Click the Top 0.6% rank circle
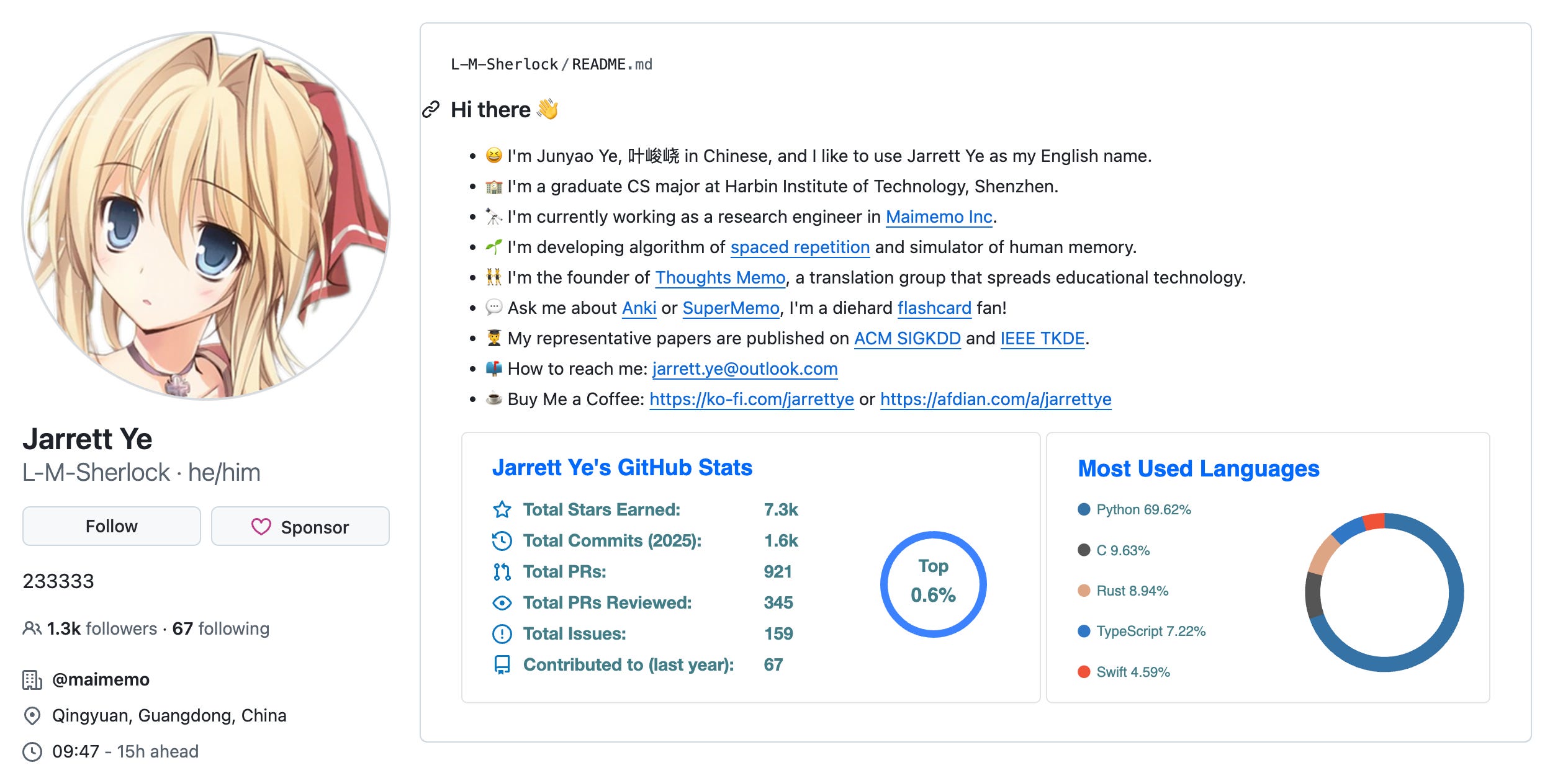 (x=933, y=584)
